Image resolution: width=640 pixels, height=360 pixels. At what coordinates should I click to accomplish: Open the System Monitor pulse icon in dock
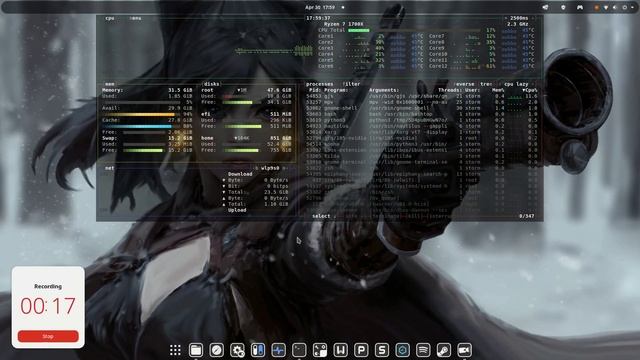pos(278,350)
